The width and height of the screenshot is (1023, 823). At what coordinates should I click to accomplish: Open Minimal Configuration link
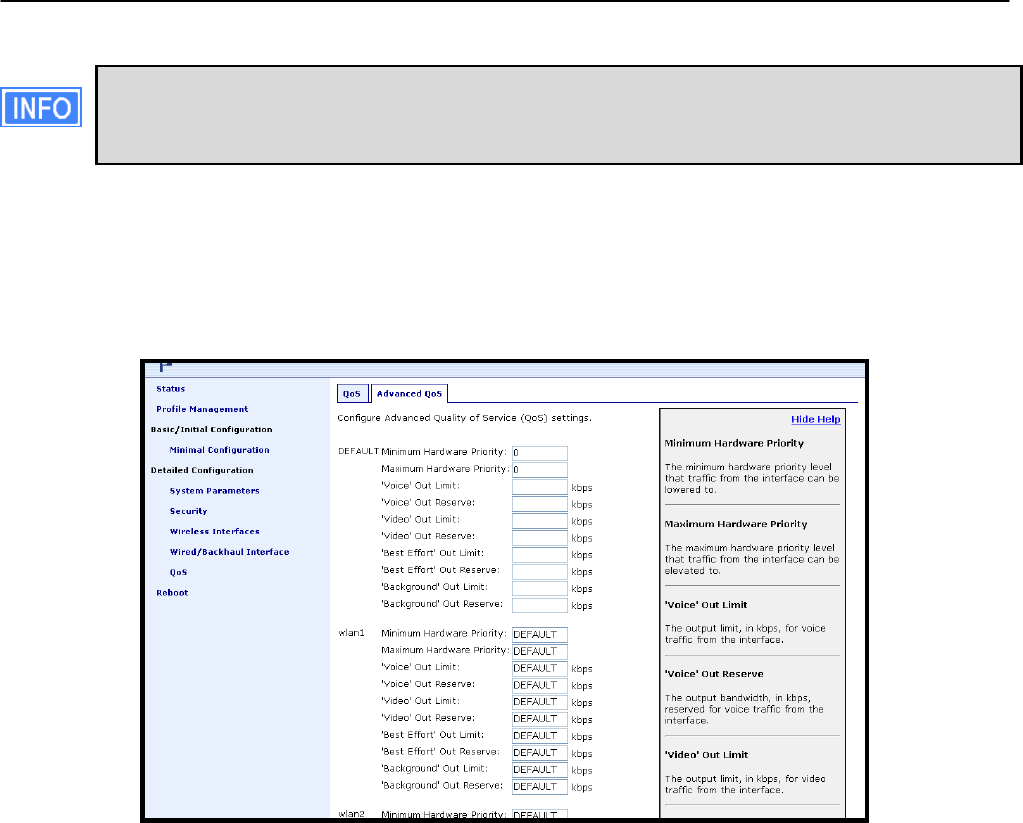[219, 450]
